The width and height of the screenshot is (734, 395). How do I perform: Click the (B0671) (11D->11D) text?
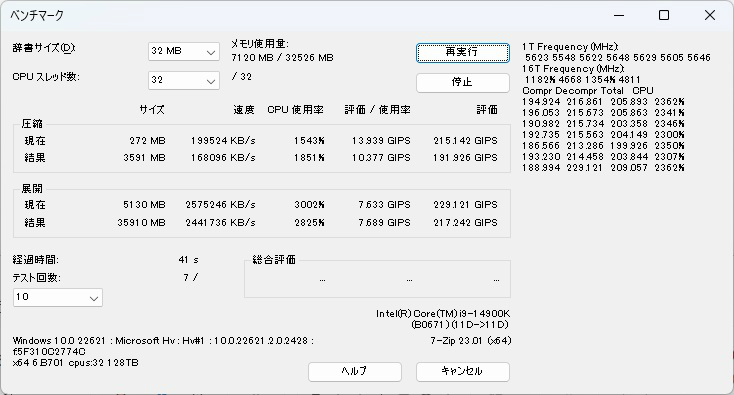[x=460, y=324]
